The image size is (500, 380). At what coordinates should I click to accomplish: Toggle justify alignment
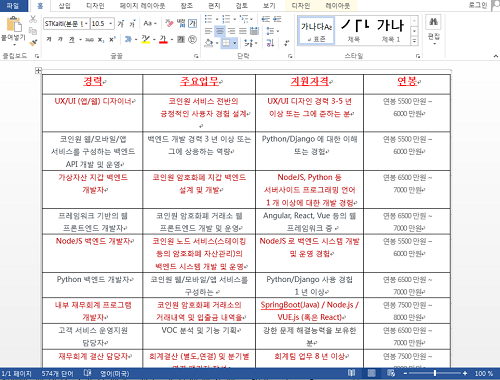243,31
